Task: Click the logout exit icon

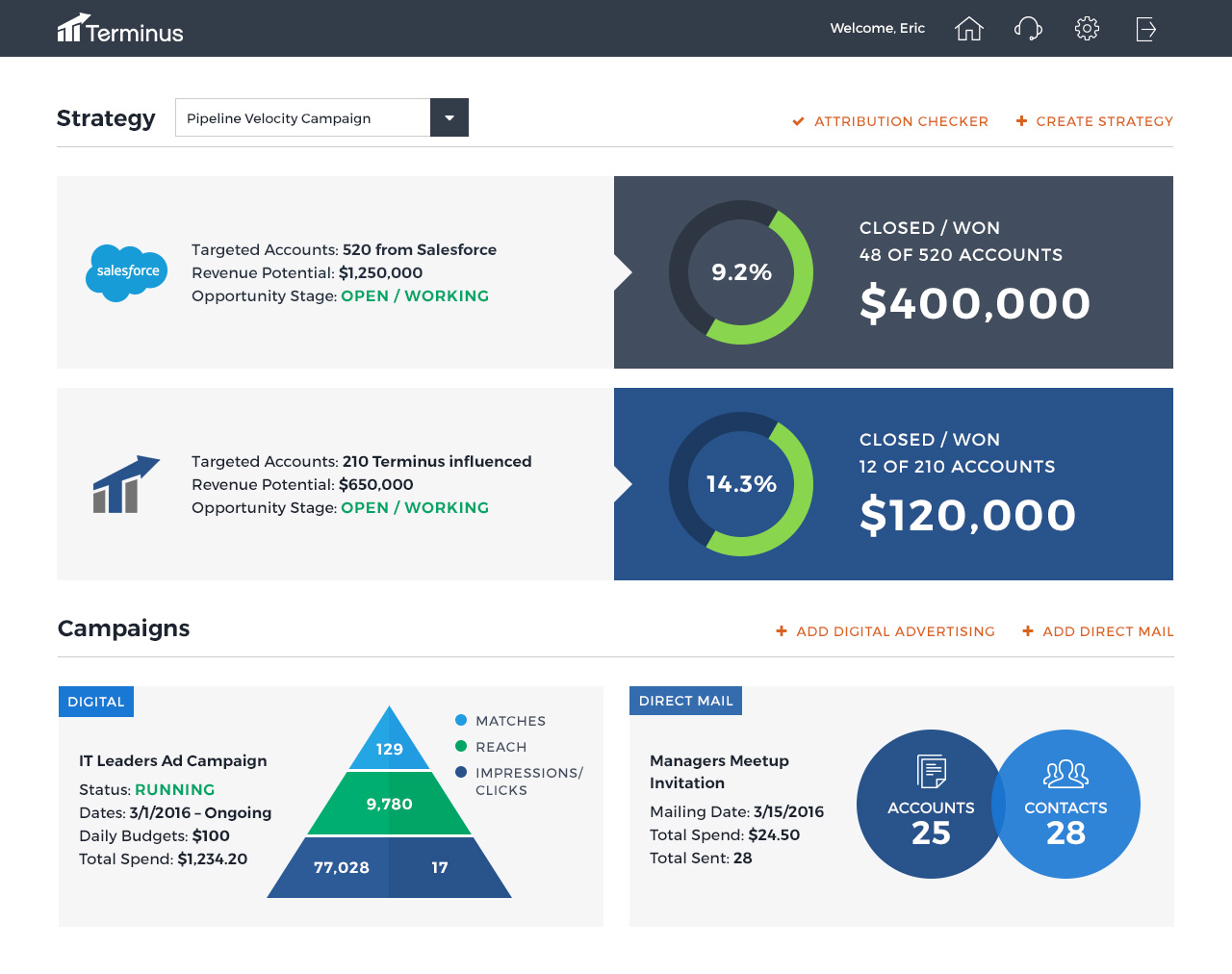Action: [x=1145, y=29]
